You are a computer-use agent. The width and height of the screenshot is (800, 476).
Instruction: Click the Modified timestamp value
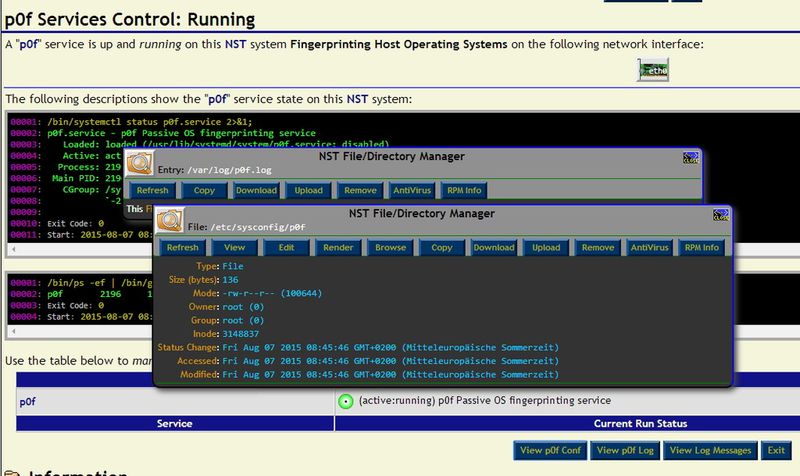(x=390, y=374)
